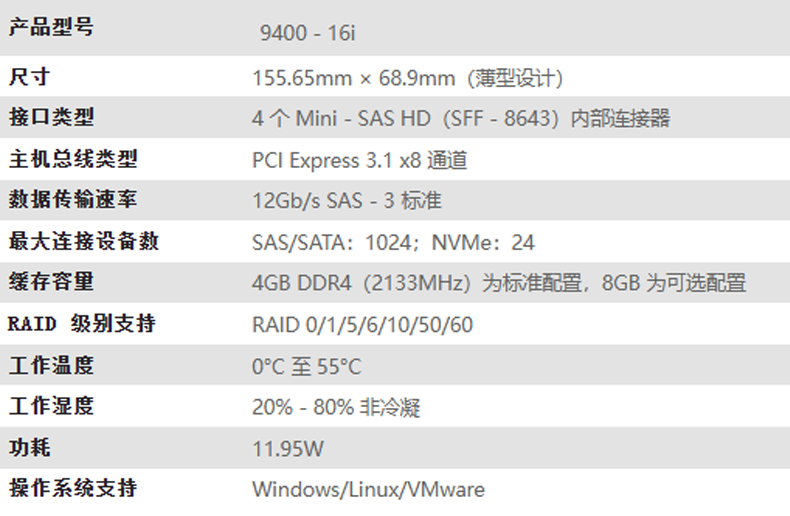Click the 尺寸 label cell
The image size is (790, 516).
tap(29, 76)
